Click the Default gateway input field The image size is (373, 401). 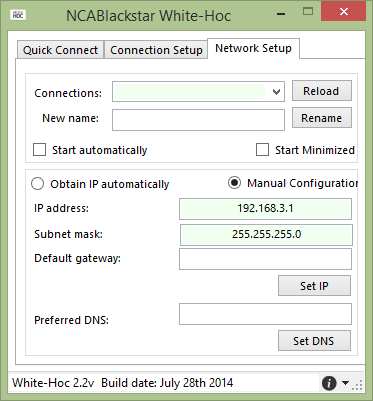(265, 259)
